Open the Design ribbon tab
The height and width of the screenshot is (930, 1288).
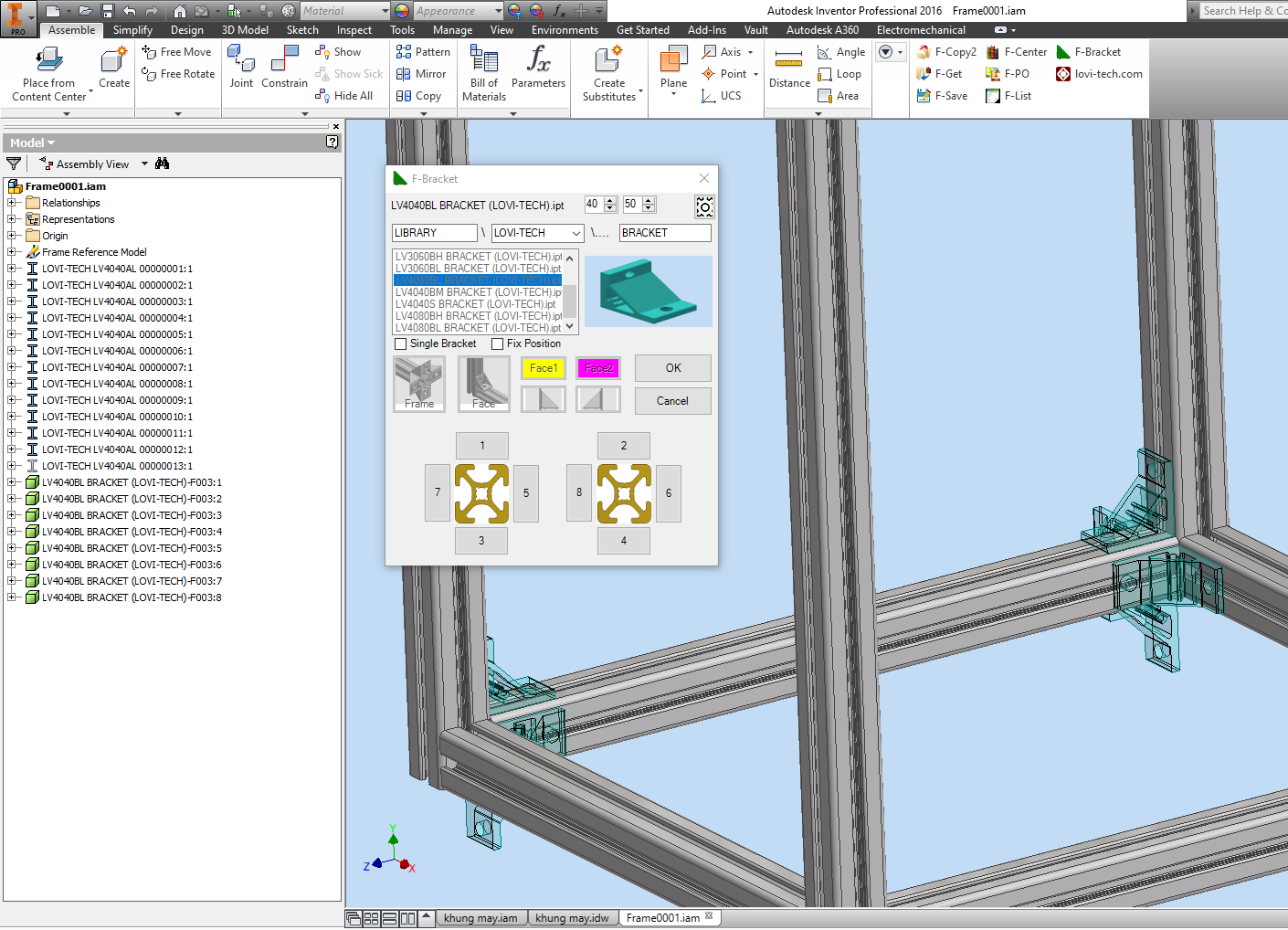point(187,30)
